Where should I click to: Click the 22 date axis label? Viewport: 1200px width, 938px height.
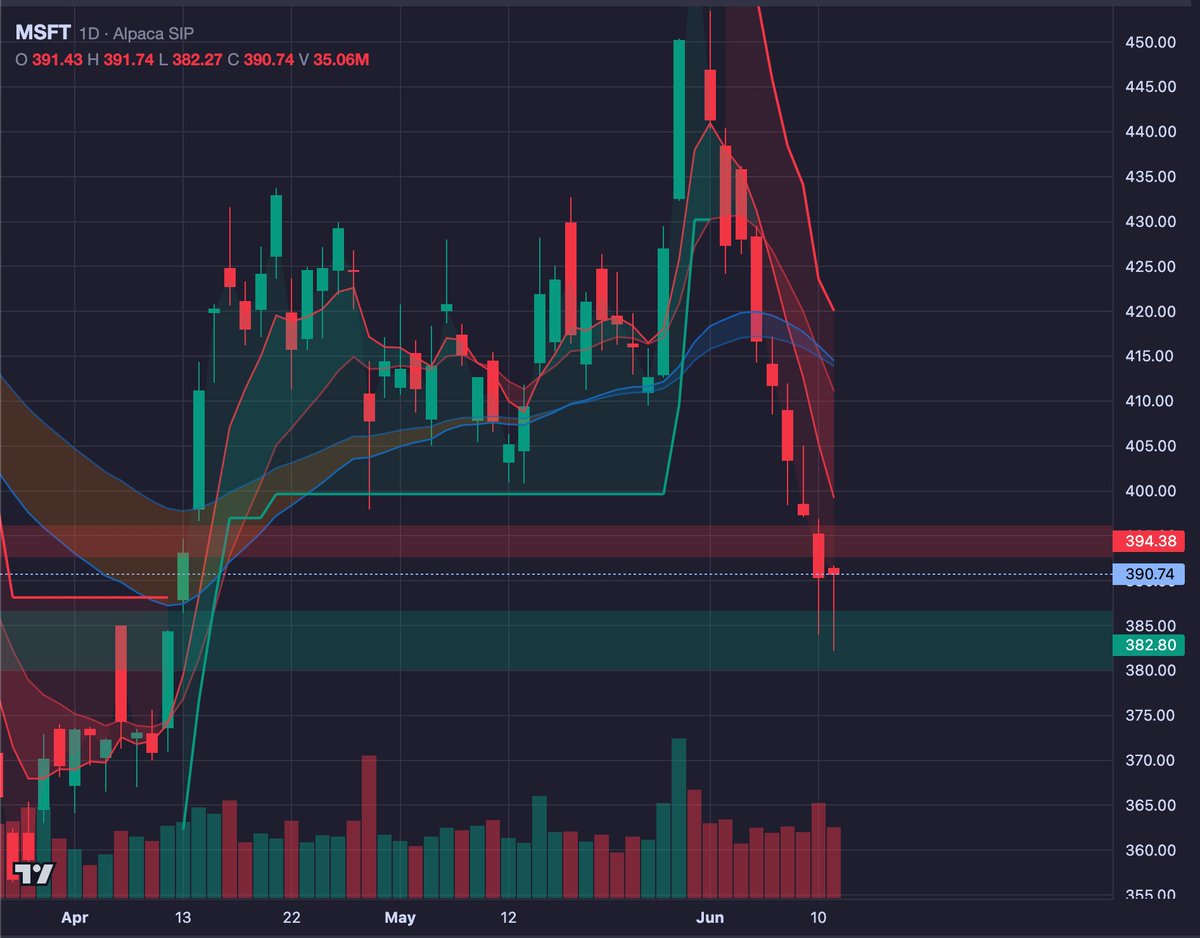(x=292, y=917)
